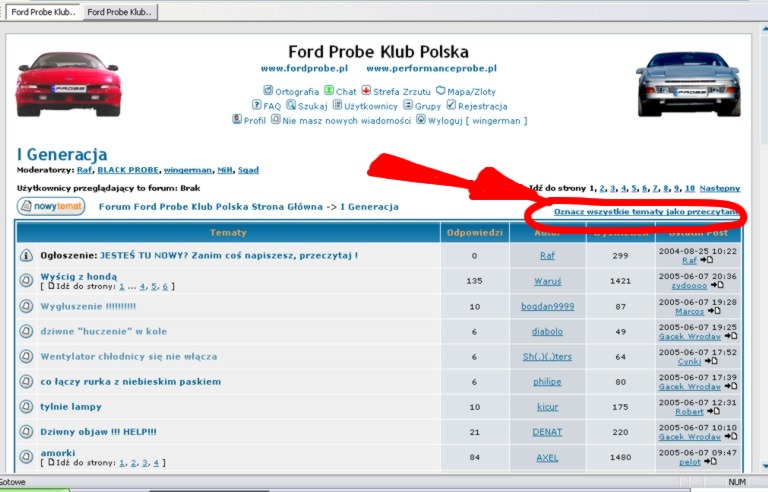Open topic Wygłuszenie !!!!!!!!!!
The width and height of the screenshot is (768, 492).
point(88,306)
